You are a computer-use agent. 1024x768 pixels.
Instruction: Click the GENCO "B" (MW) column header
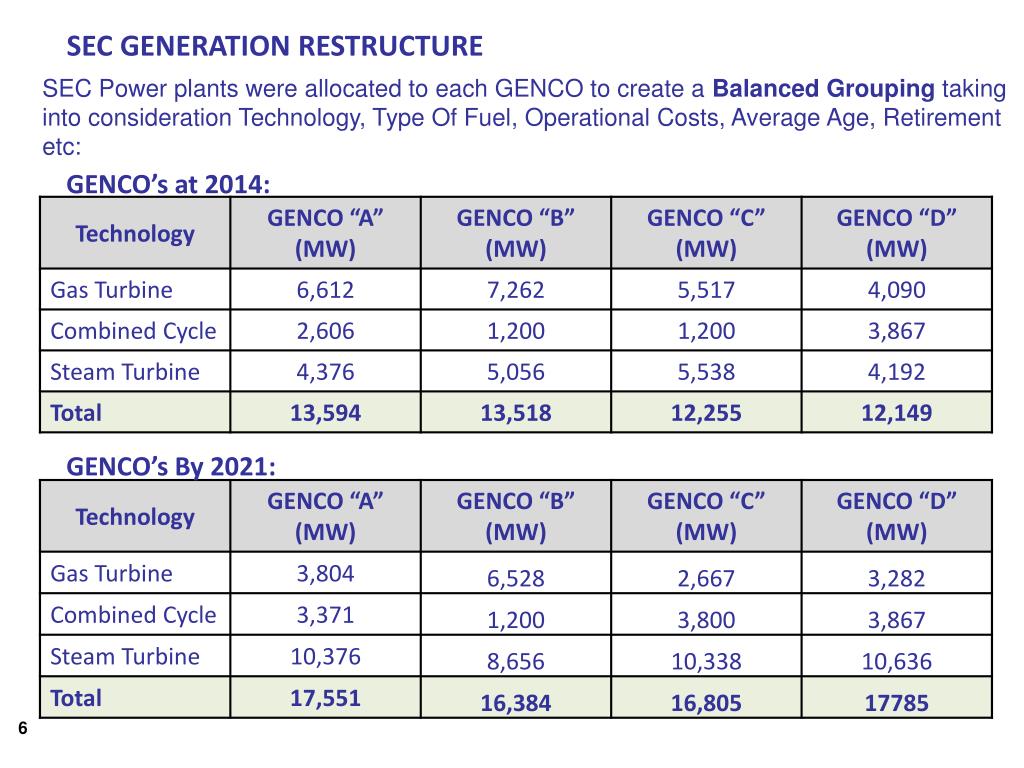[514, 233]
